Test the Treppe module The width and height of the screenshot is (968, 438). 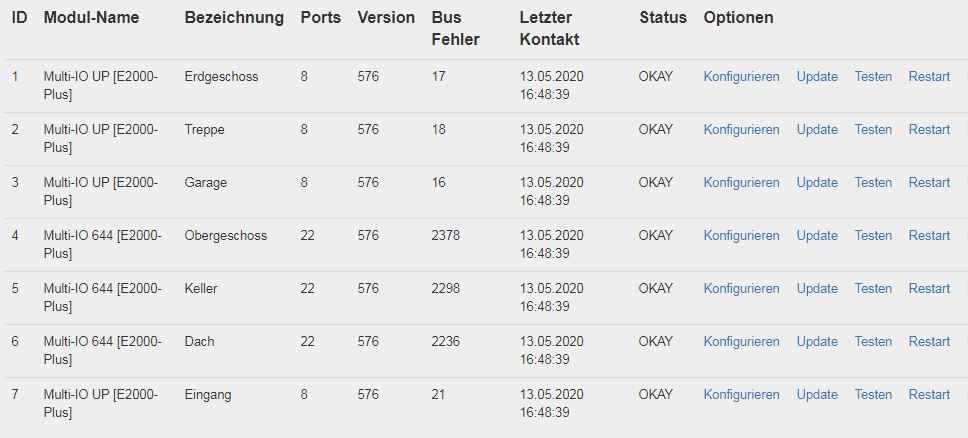tap(873, 130)
